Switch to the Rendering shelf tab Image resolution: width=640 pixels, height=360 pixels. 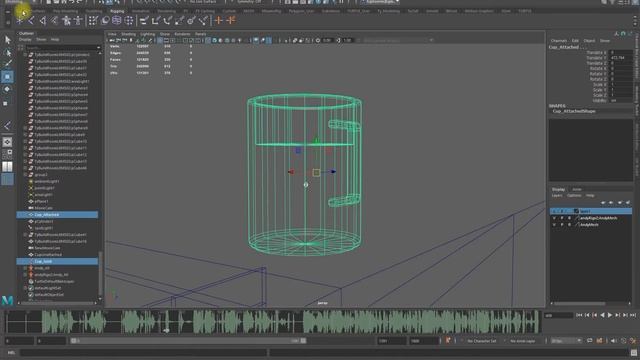(x=167, y=11)
